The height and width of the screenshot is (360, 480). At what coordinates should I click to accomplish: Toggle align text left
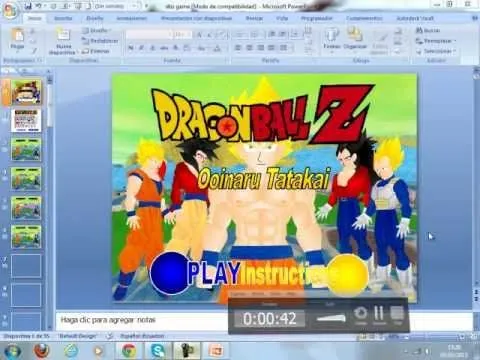point(238,48)
